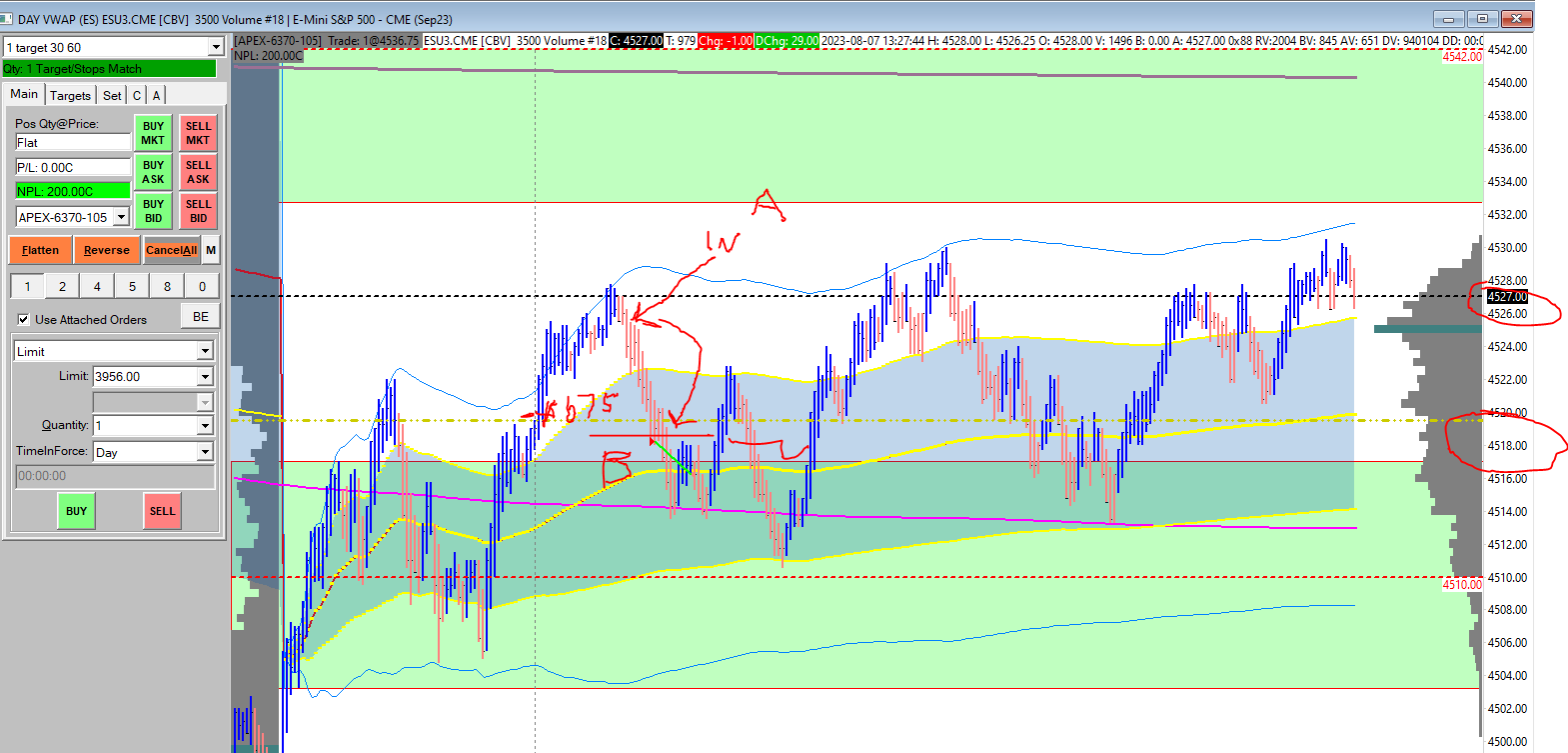Click the red SELL button at panel bottom
1568x753 pixels.
coord(162,511)
